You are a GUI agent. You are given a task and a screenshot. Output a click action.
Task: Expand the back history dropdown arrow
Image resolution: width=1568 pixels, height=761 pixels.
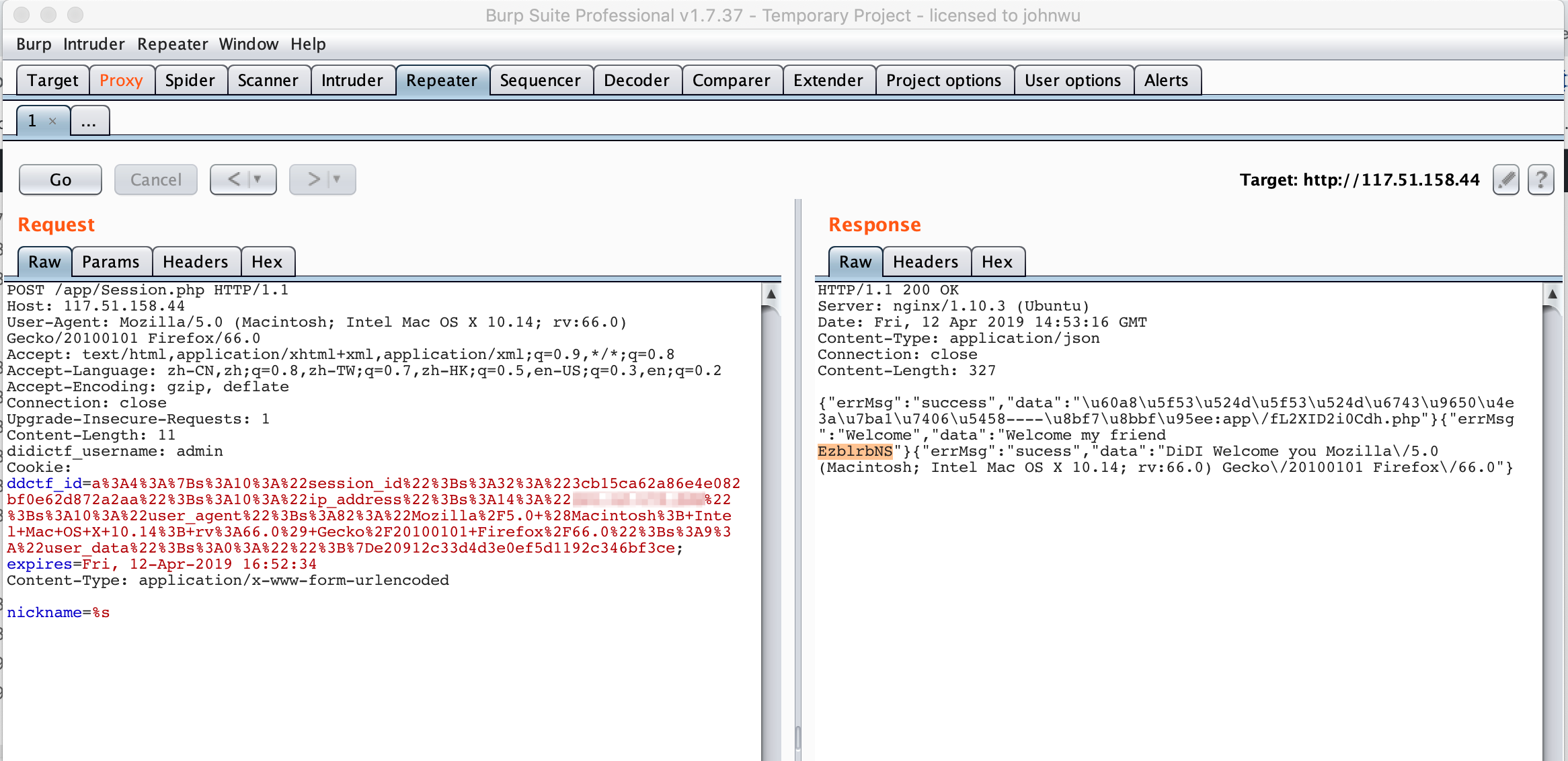258,179
